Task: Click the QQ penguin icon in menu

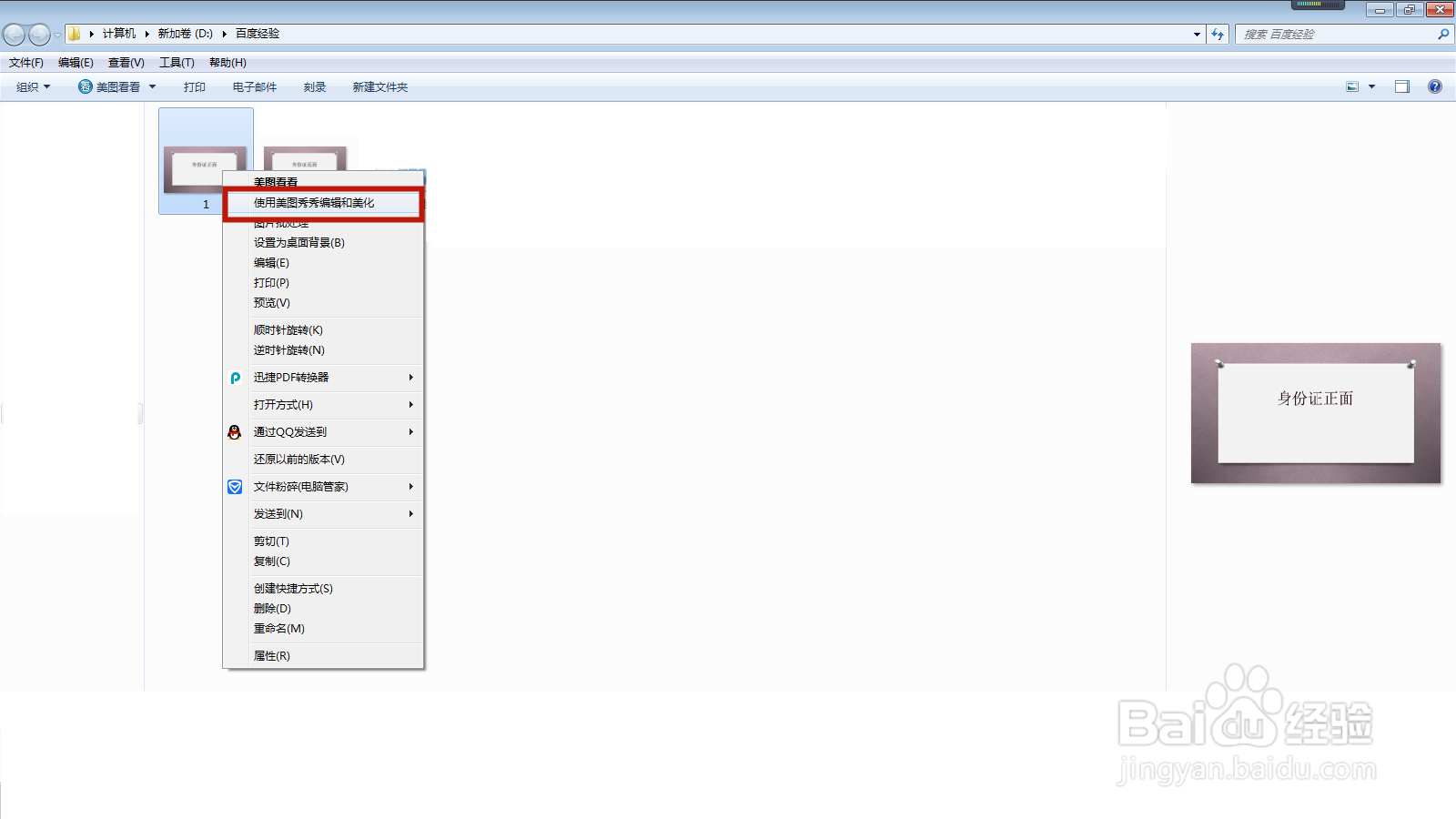Action: pos(235,432)
